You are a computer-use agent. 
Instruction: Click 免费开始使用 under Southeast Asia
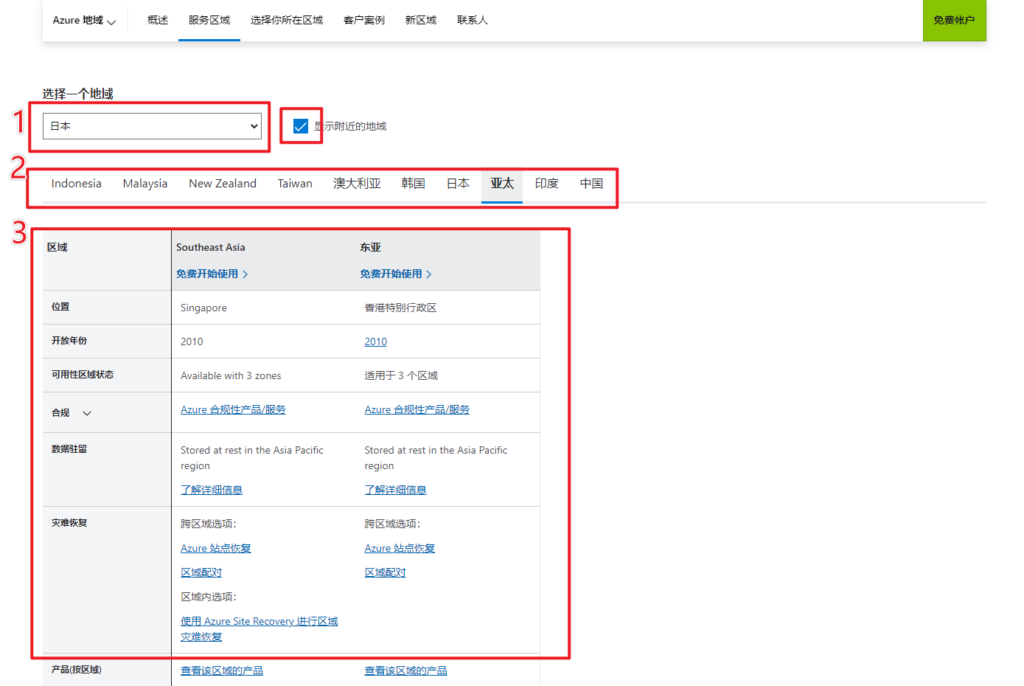click(212, 274)
